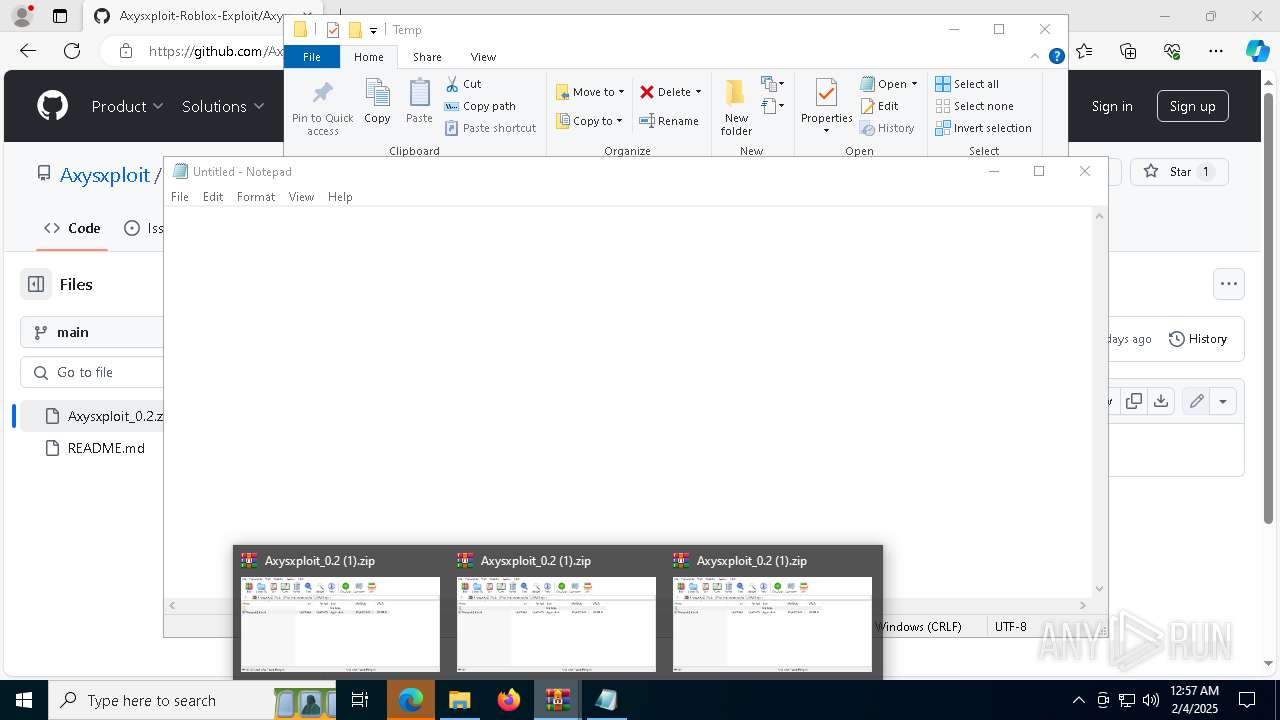1280x720 pixels.
Task: Click the edit pencil icon on GitHub
Action: tap(1196, 401)
